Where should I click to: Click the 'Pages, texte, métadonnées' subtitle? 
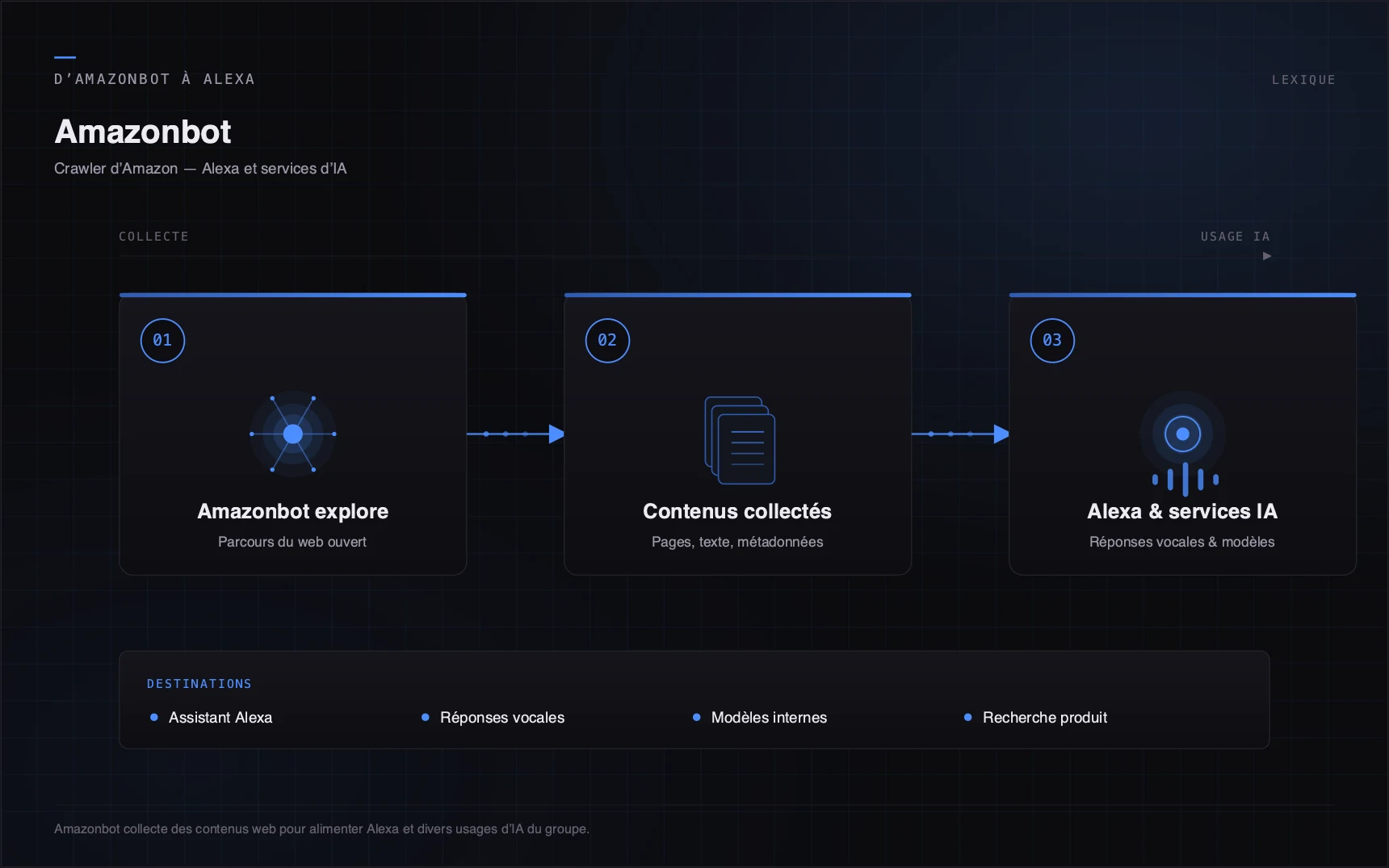pyautogui.click(x=737, y=542)
